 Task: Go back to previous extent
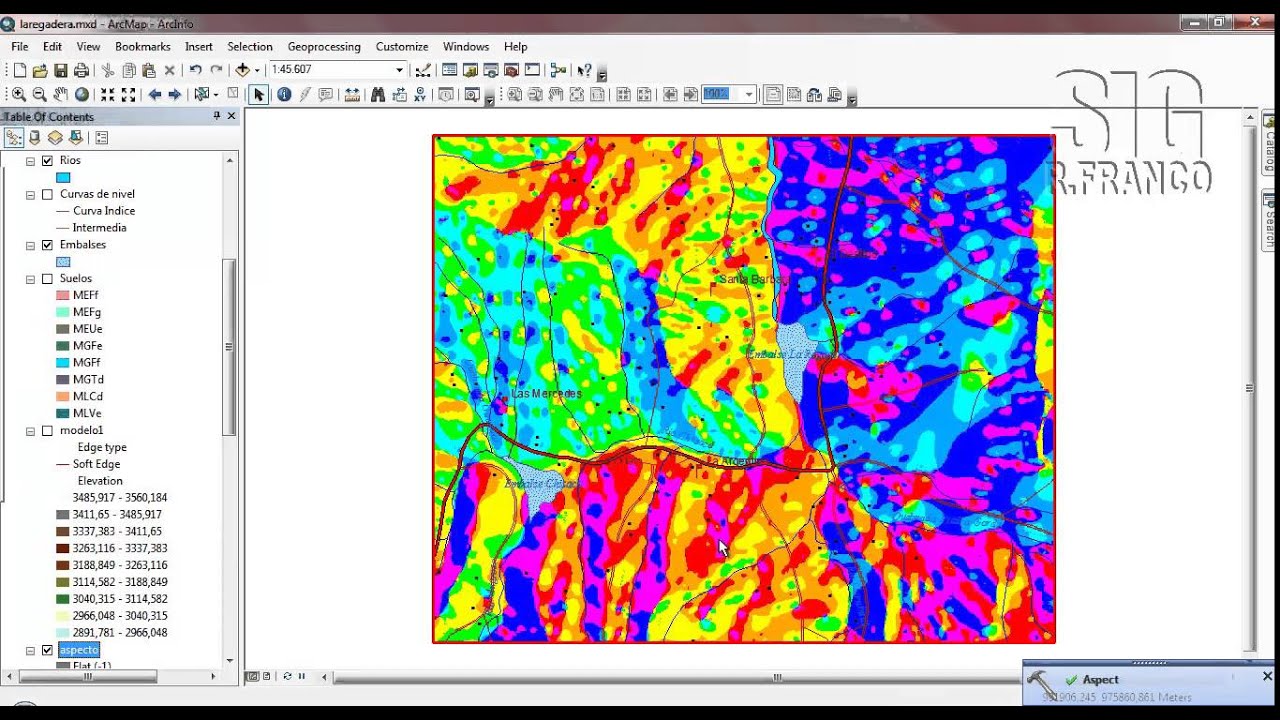(x=155, y=94)
